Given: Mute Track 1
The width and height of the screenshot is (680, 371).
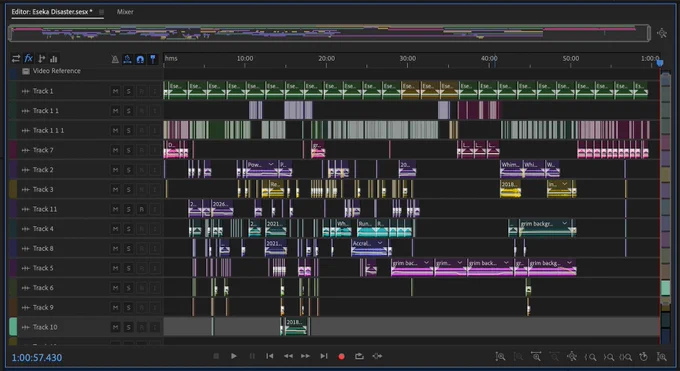Looking at the screenshot, I should [115, 91].
